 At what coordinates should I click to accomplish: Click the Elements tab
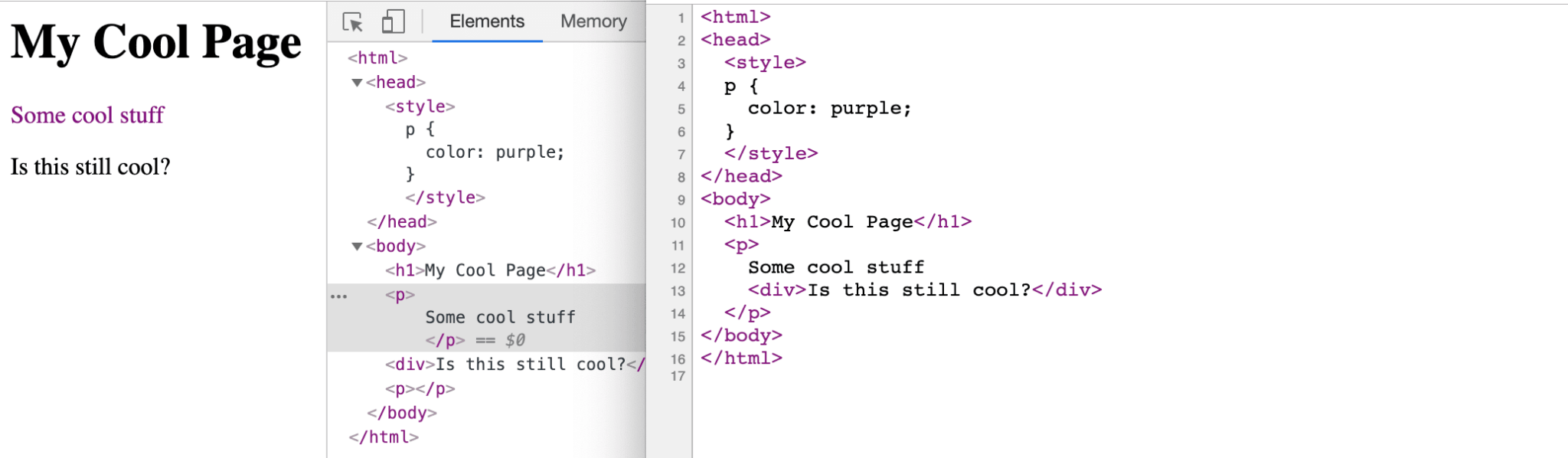tap(486, 21)
